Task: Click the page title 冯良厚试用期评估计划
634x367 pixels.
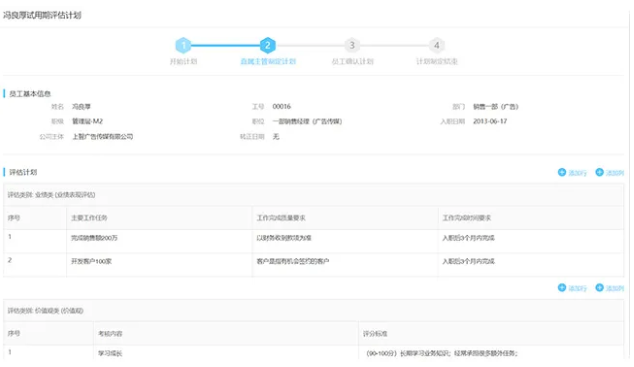Action: point(42,15)
